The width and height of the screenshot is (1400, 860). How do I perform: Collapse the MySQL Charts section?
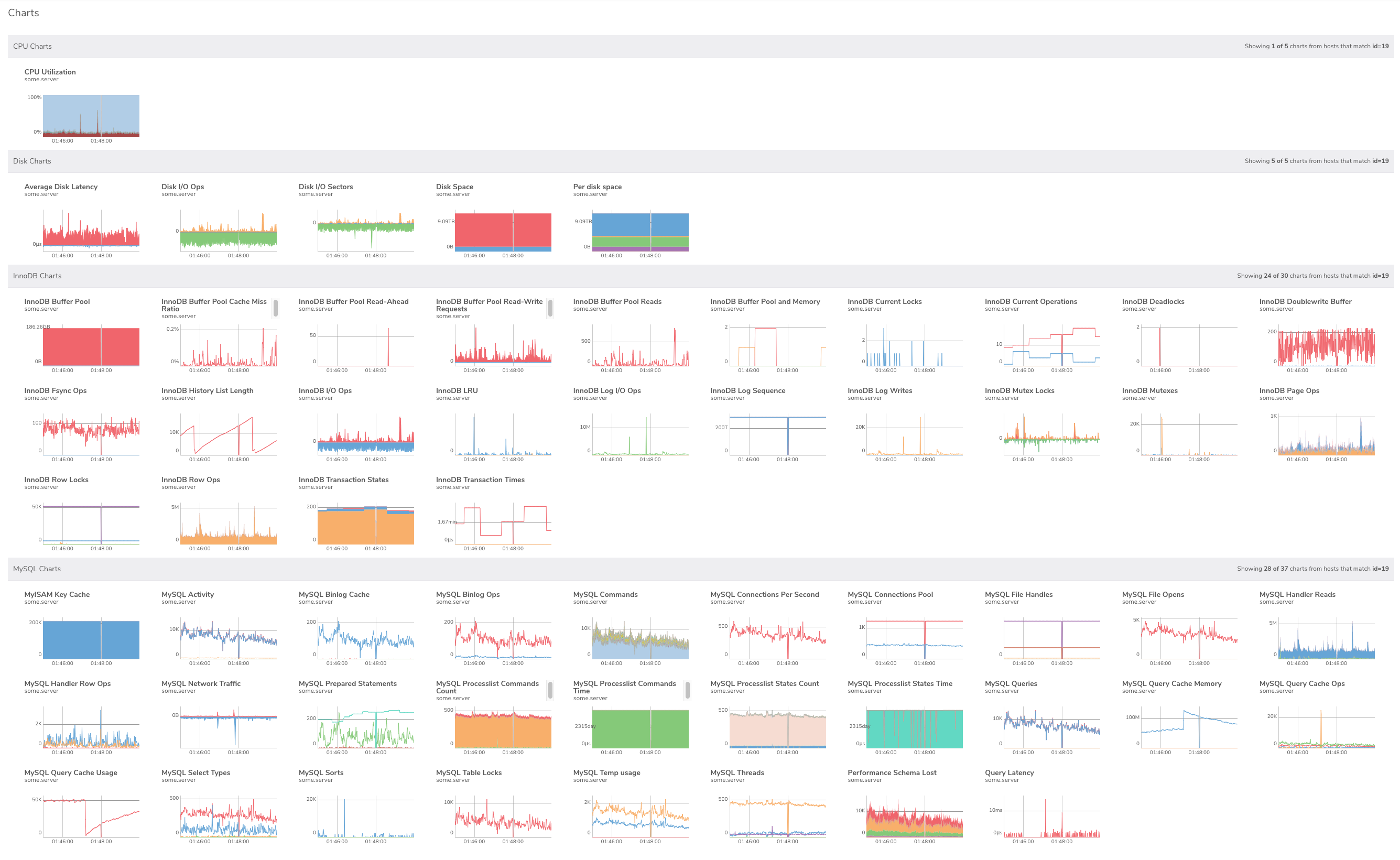(38, 568)
